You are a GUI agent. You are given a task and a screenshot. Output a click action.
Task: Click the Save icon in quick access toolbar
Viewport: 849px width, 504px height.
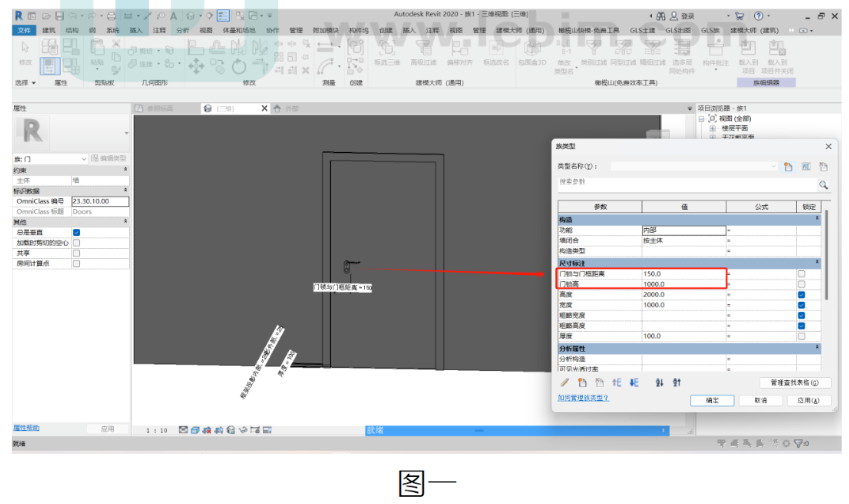pyautogui.click(x=59, y=16)
